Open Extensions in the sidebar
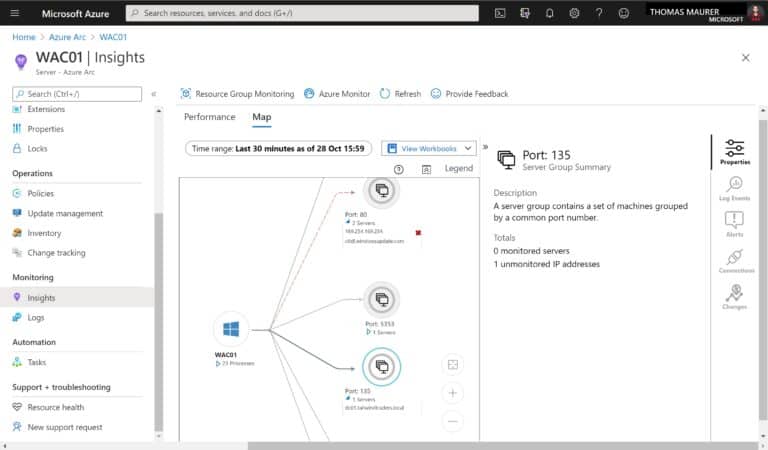 tap(46, 109)
